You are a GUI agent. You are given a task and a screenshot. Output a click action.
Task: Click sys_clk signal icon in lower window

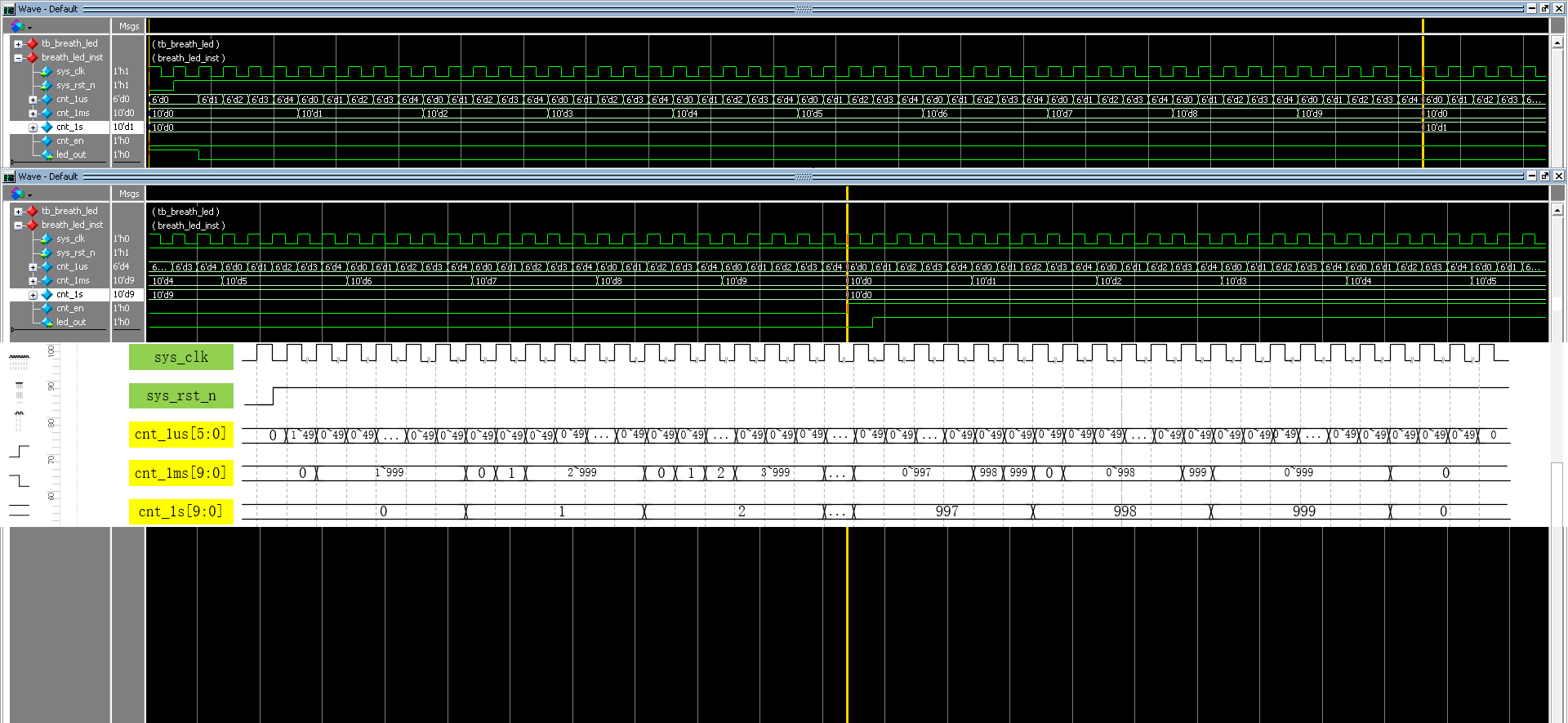pyautogui.click(x=47, y=239)
